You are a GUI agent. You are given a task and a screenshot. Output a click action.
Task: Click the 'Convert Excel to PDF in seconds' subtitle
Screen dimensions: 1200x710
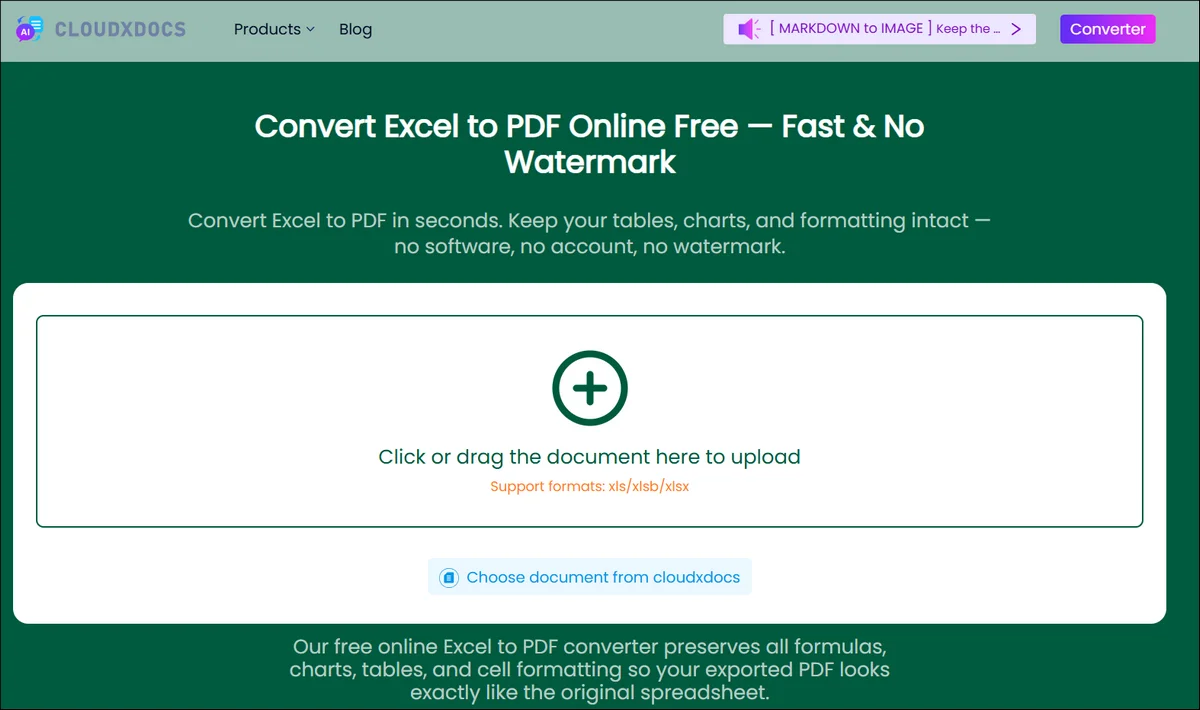tap(590, 233)
